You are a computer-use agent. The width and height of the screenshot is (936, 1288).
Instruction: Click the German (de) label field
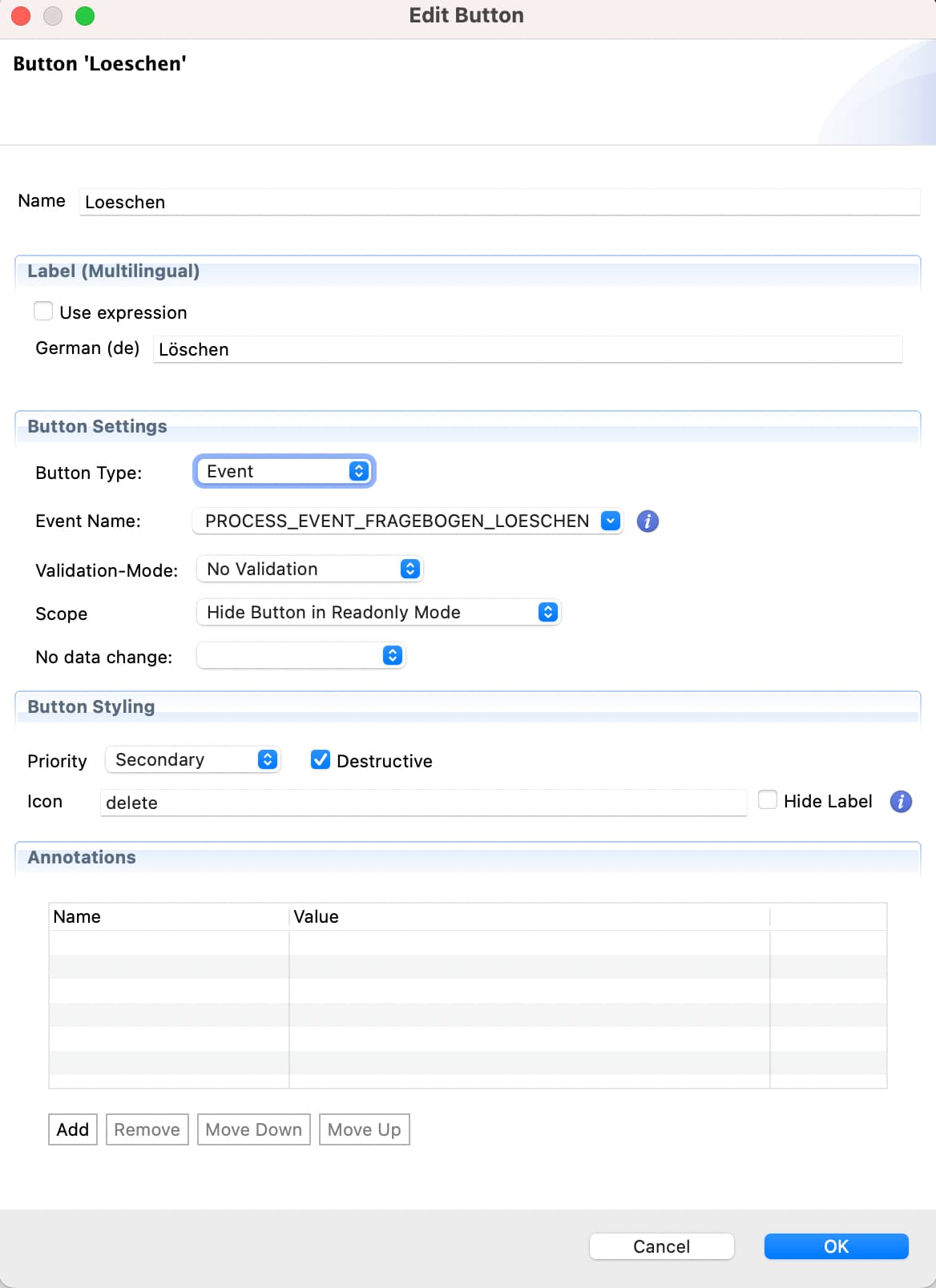(527, 349)
